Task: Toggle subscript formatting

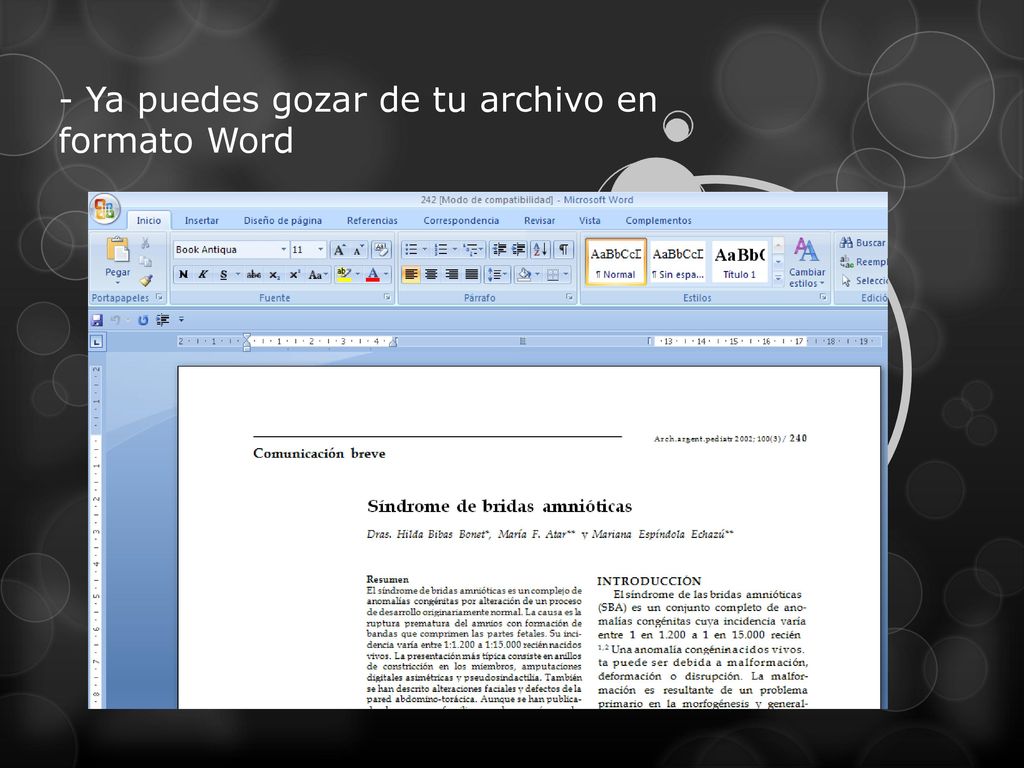Action: [x=275, y=274]
